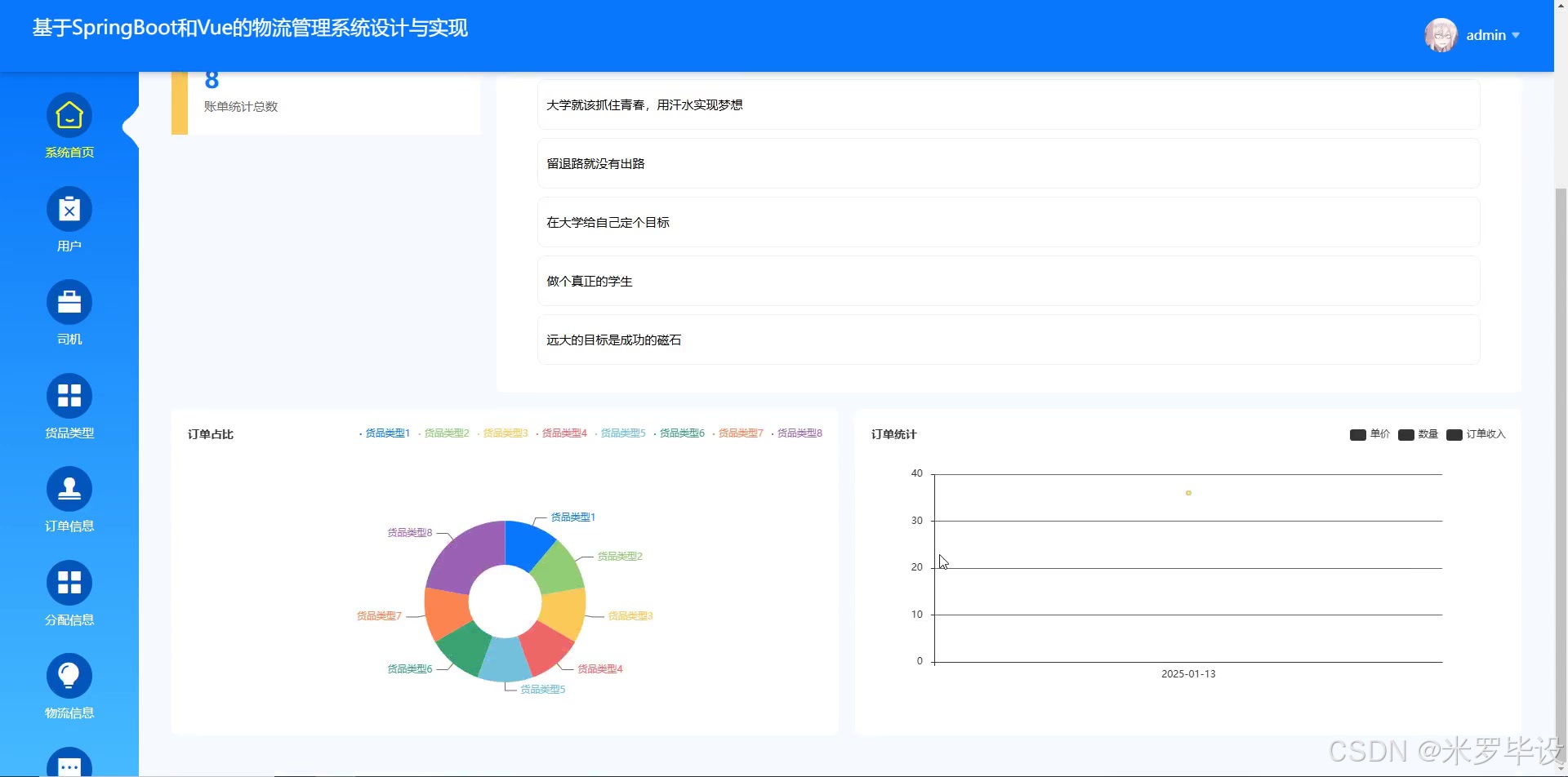Click the admin username text
This screenshot has width=1568, height=777.
click(1486, 35)
